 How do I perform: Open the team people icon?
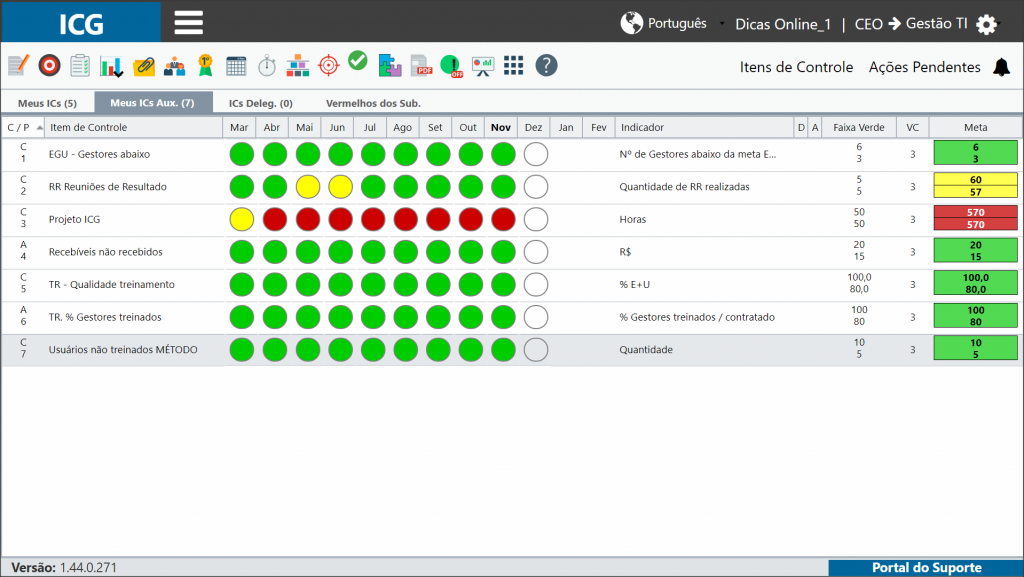(x=174, y=66)
